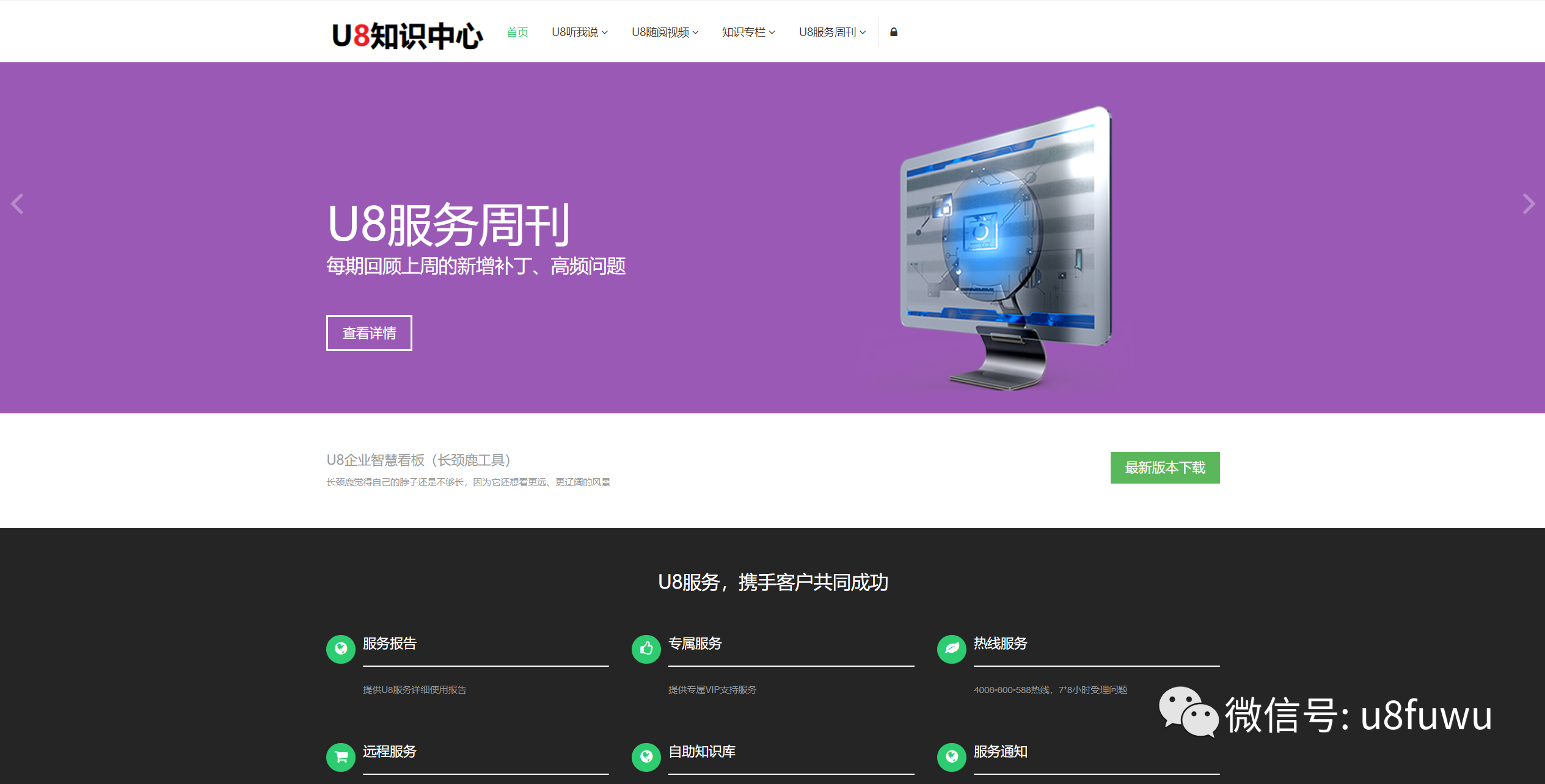This screenshot has width=1545, height=784.
Task: Open the 专属服务 link
Action: [x=695, y=644]
